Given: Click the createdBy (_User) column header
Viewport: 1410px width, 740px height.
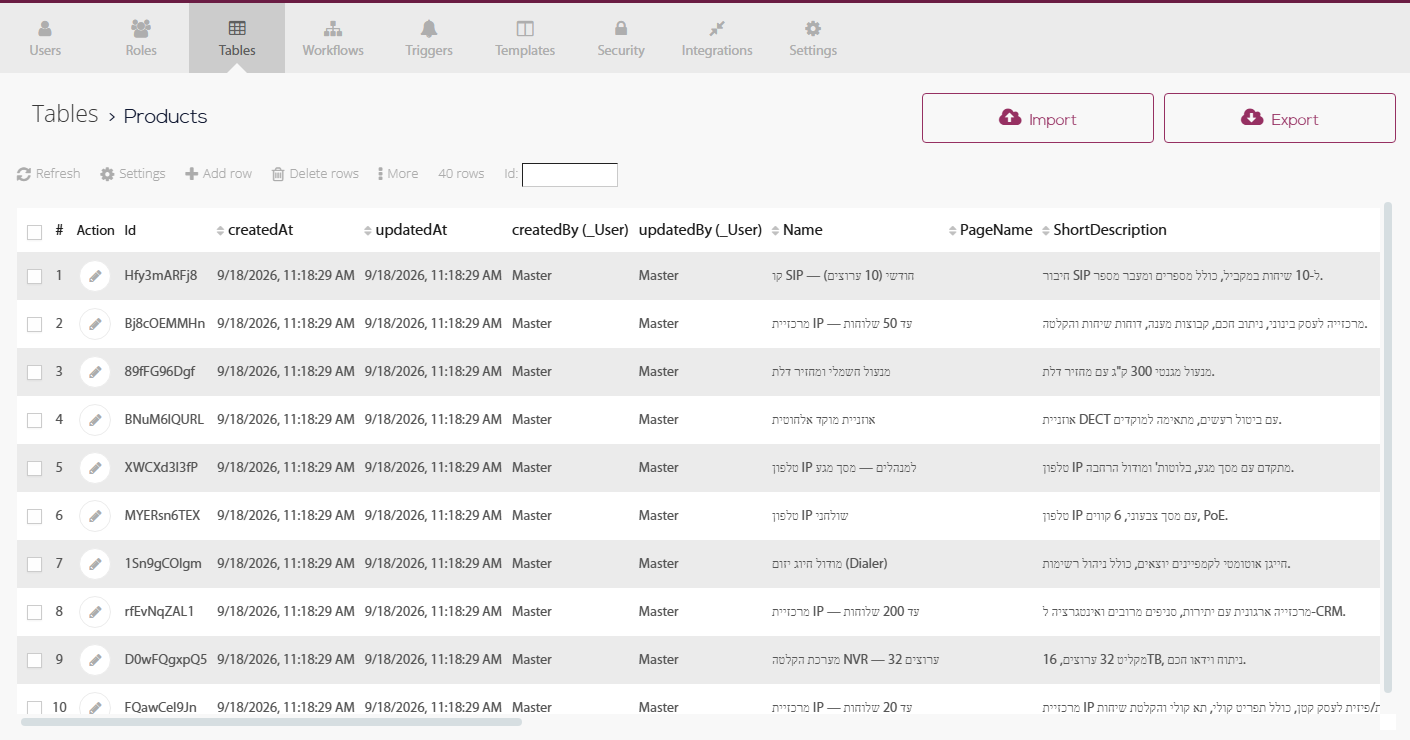Looking at the screenshot, I should click(570, 230).
